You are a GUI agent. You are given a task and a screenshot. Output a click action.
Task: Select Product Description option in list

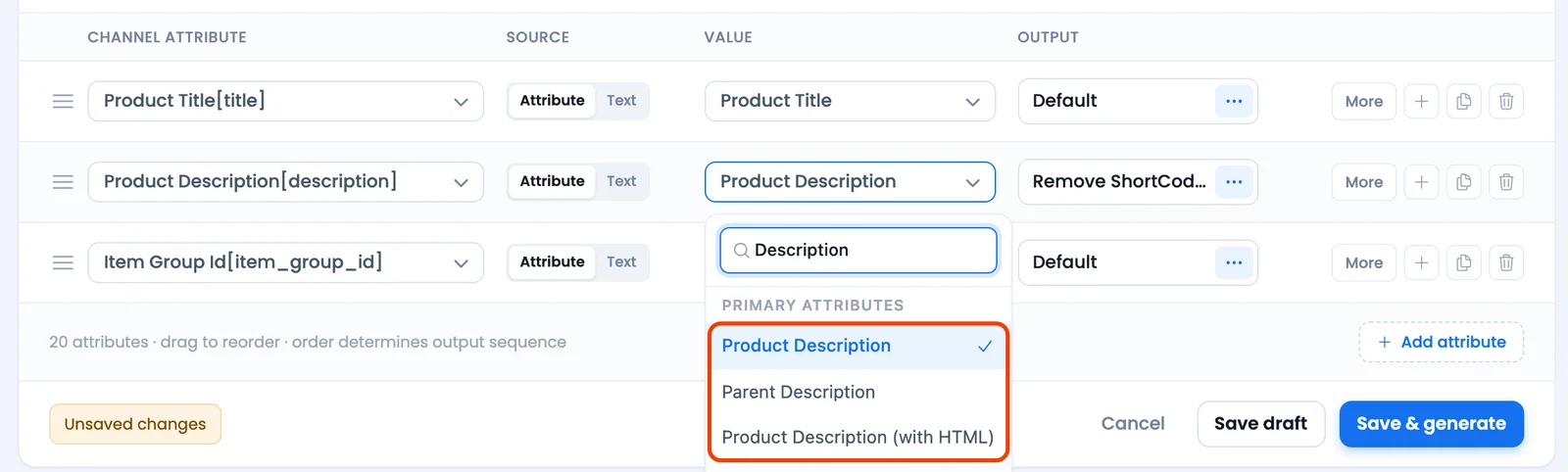tap(857, 346)
